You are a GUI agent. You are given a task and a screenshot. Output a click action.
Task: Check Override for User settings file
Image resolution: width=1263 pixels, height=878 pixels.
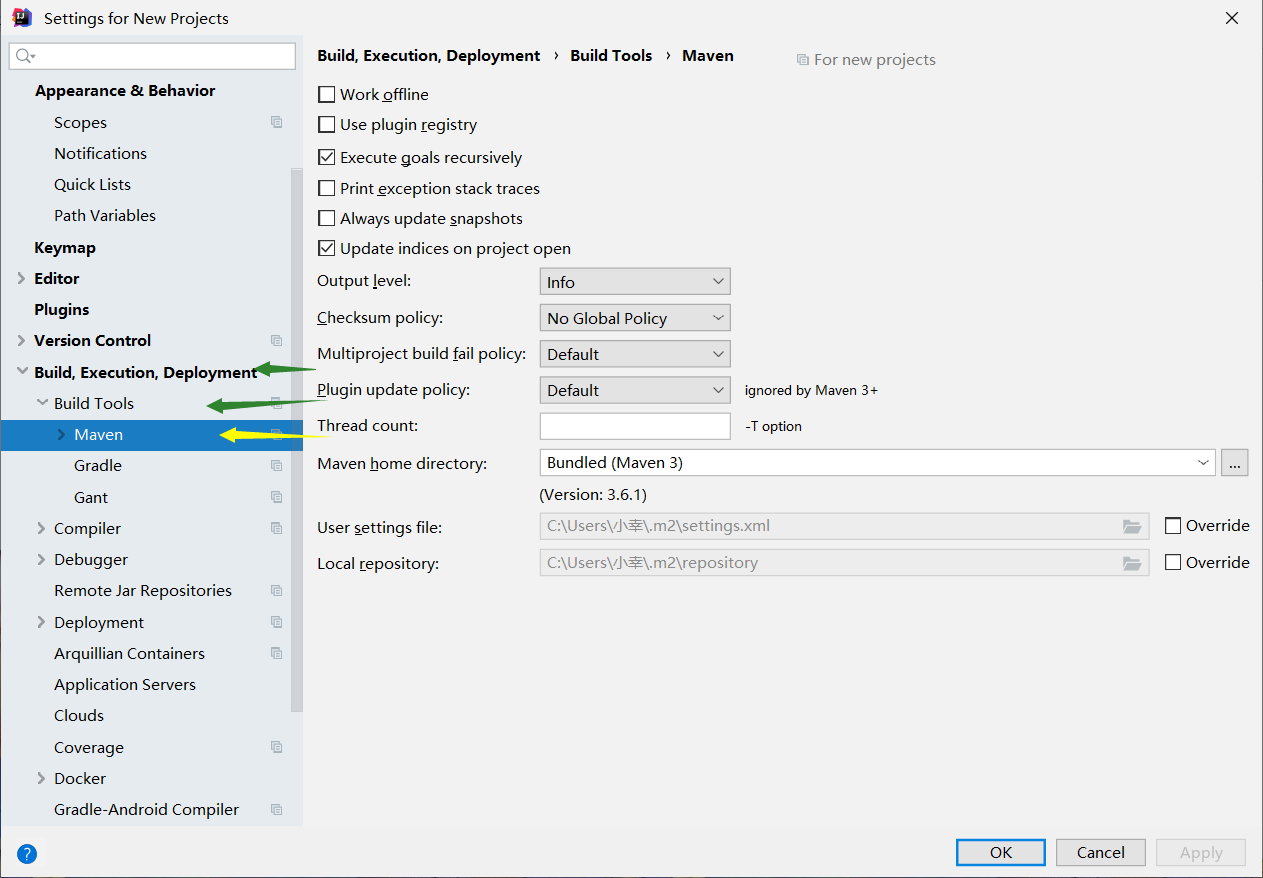point(1173,526)
